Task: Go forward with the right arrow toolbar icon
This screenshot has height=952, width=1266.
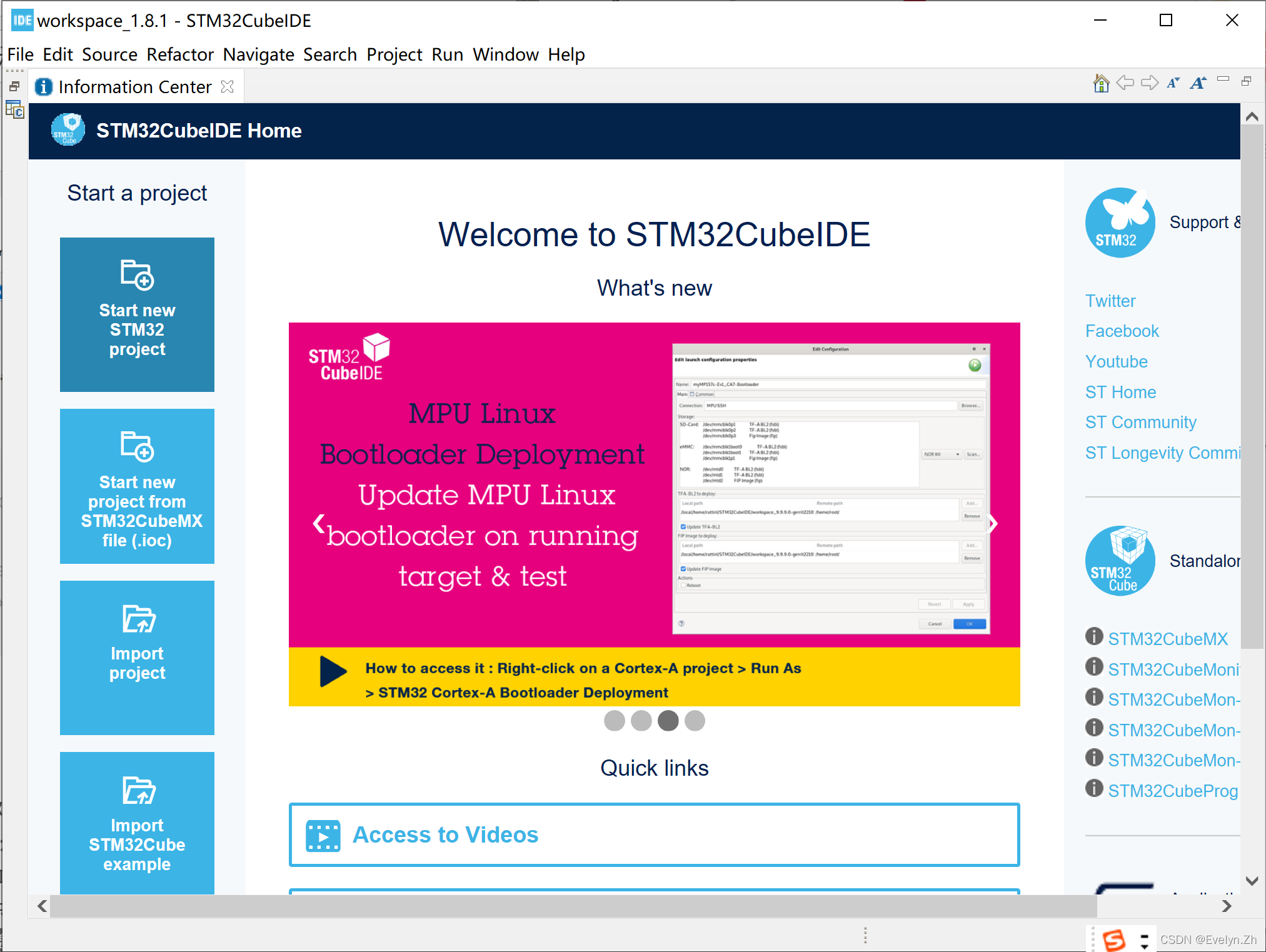Action: coord(1149,83)
